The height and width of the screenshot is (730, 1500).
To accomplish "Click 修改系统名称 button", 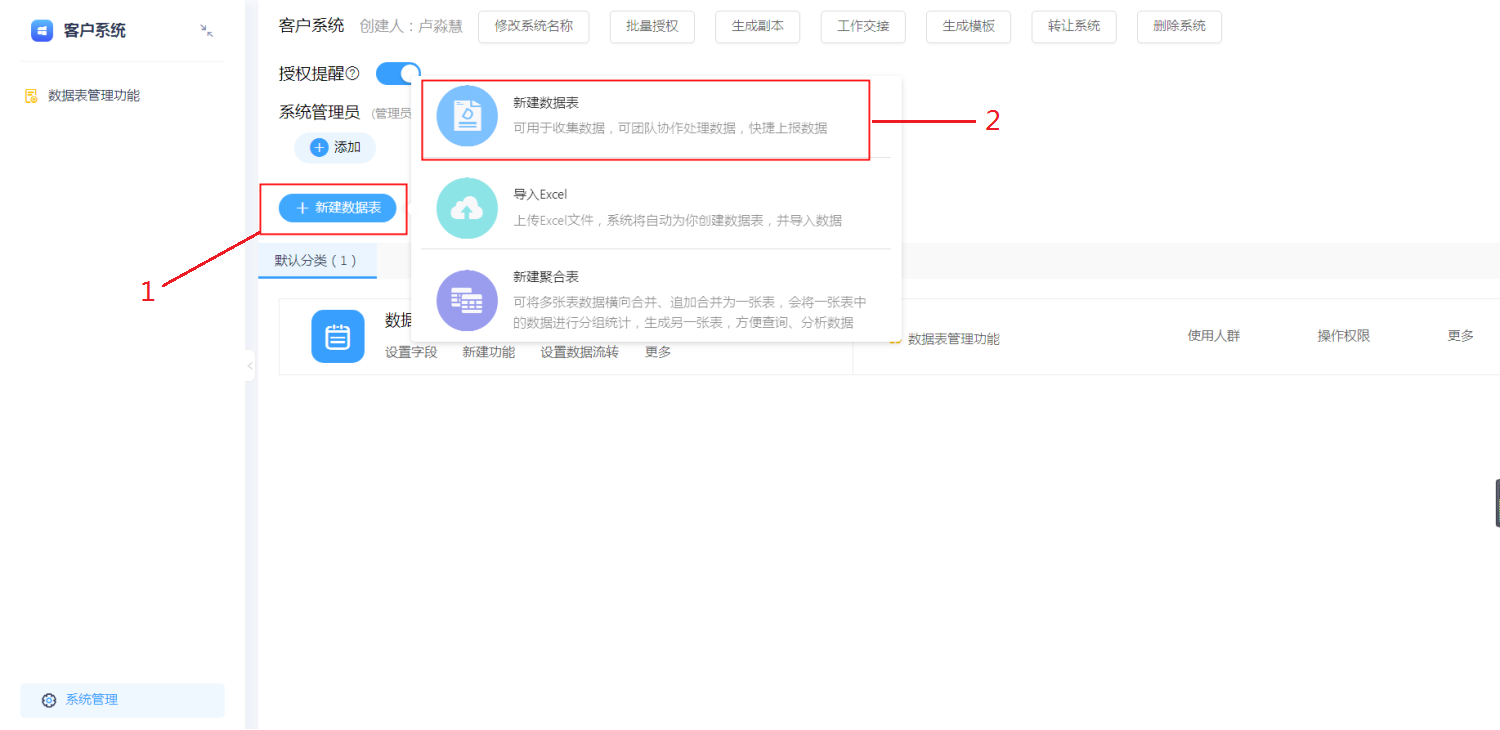I will coord(534,26).
